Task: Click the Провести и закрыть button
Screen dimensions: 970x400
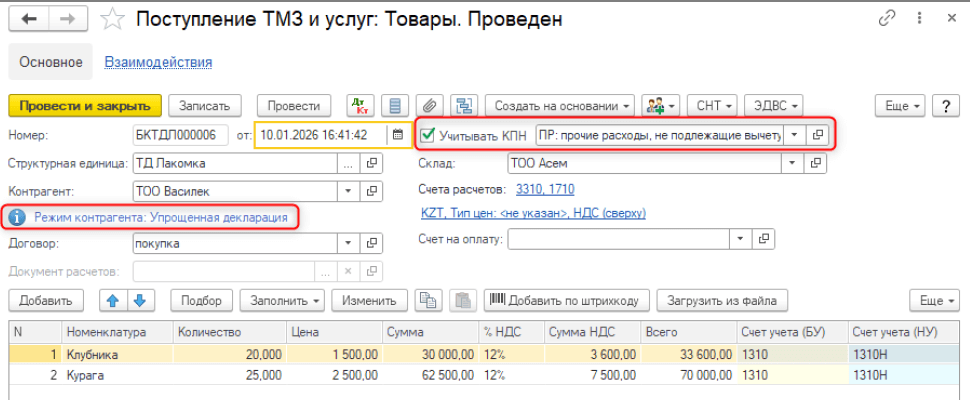Action: pos(84,106)
